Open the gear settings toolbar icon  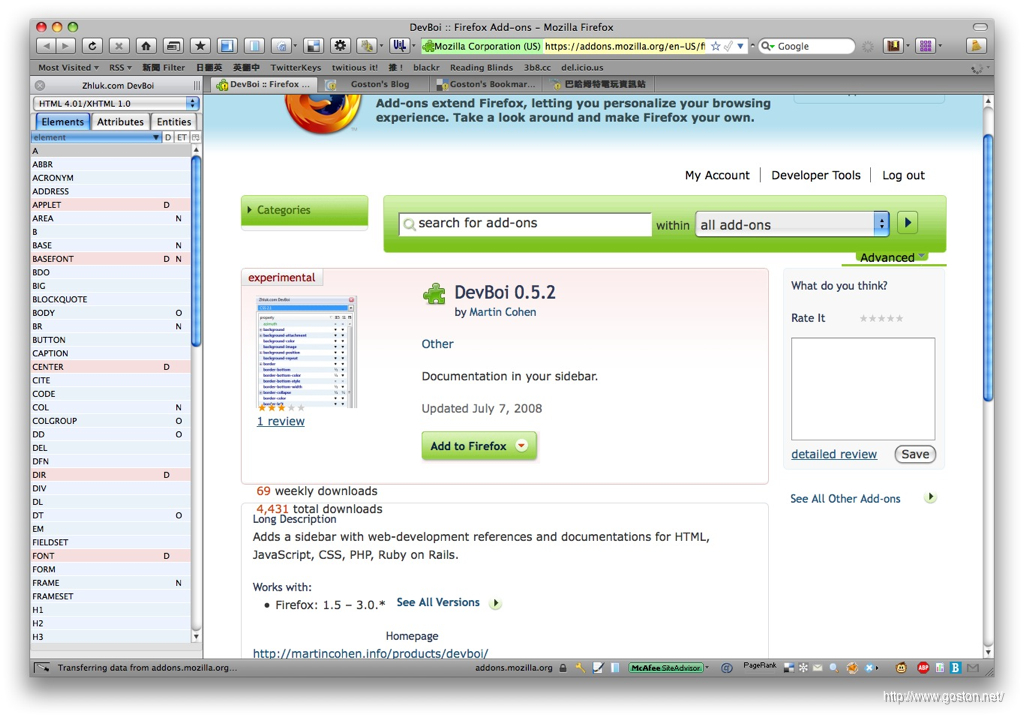click(x=340, y=46)
